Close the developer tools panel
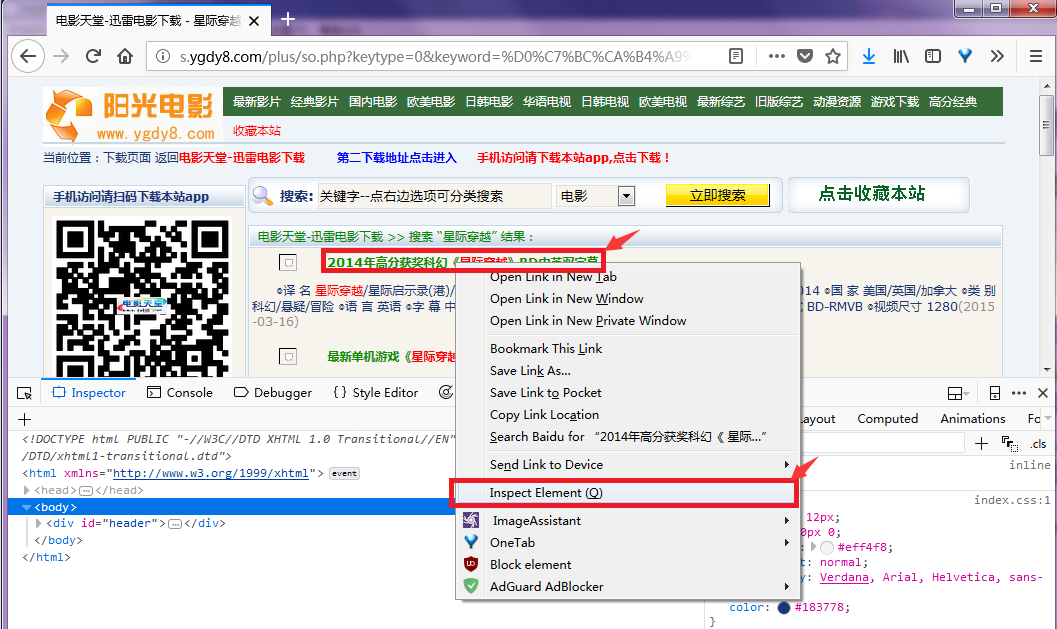 pos(1043,392)
